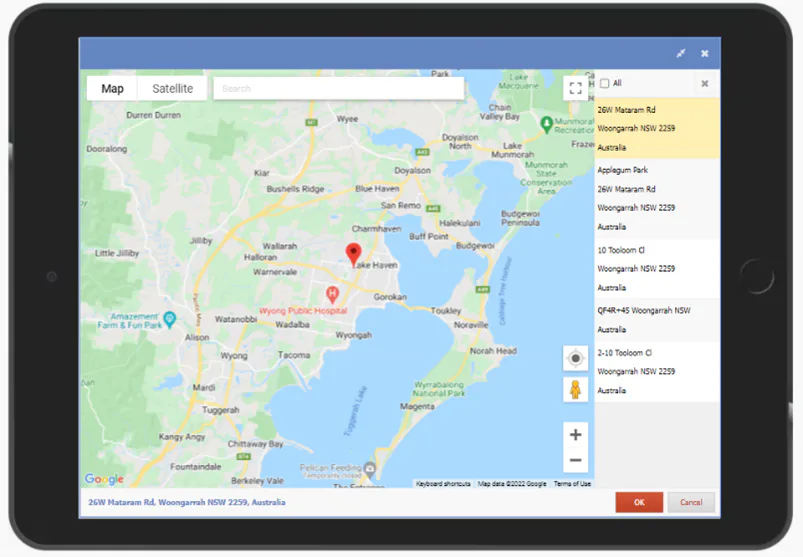Click the Amazement Farm & Fun Park marker
Image resolution: width=803 pixels, height=557 pixels.
coord(170,320)
